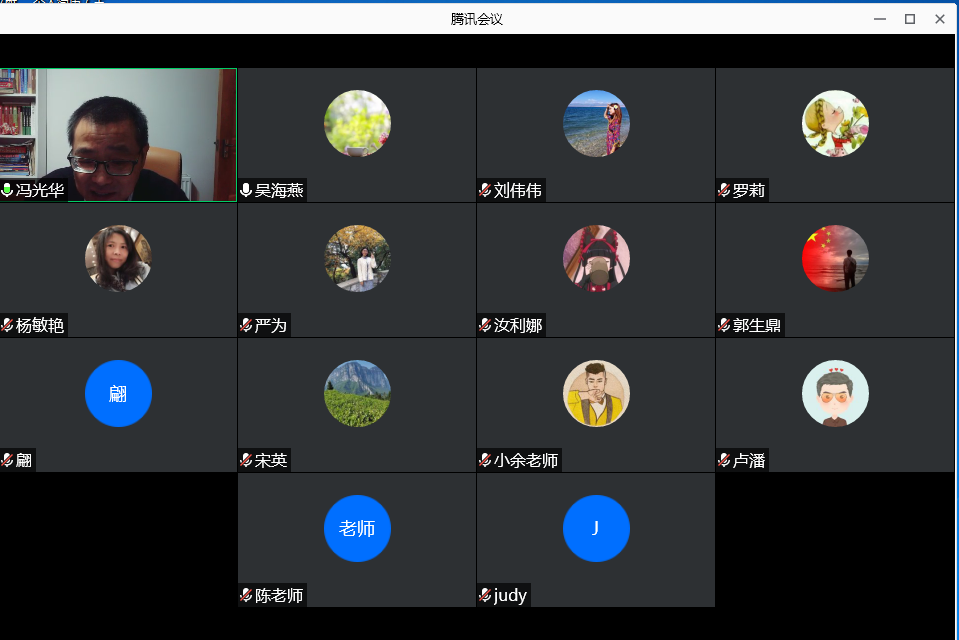Click the blue J avatar for judy

(x=596, y=528)
